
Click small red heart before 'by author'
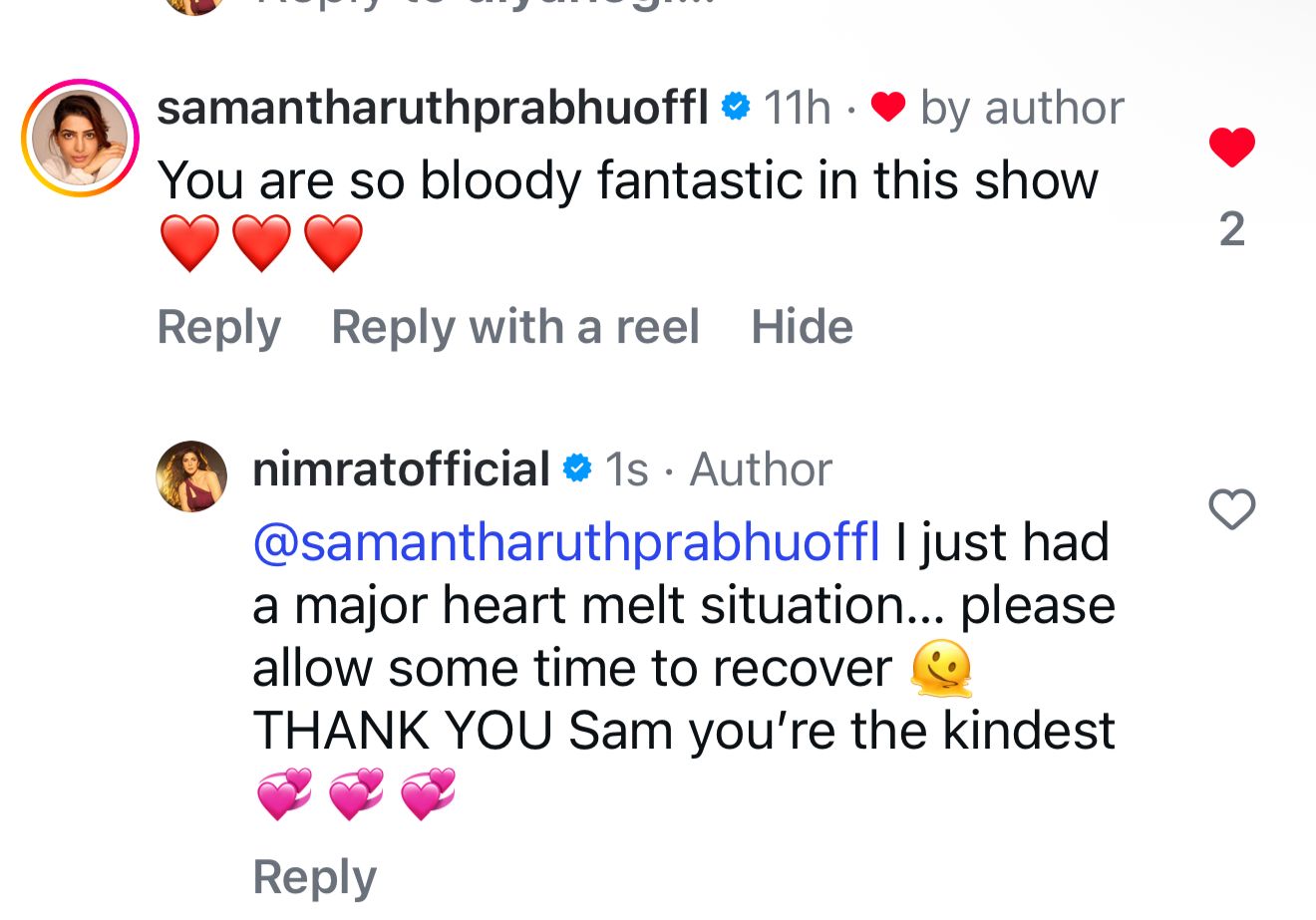coord(887,107)
